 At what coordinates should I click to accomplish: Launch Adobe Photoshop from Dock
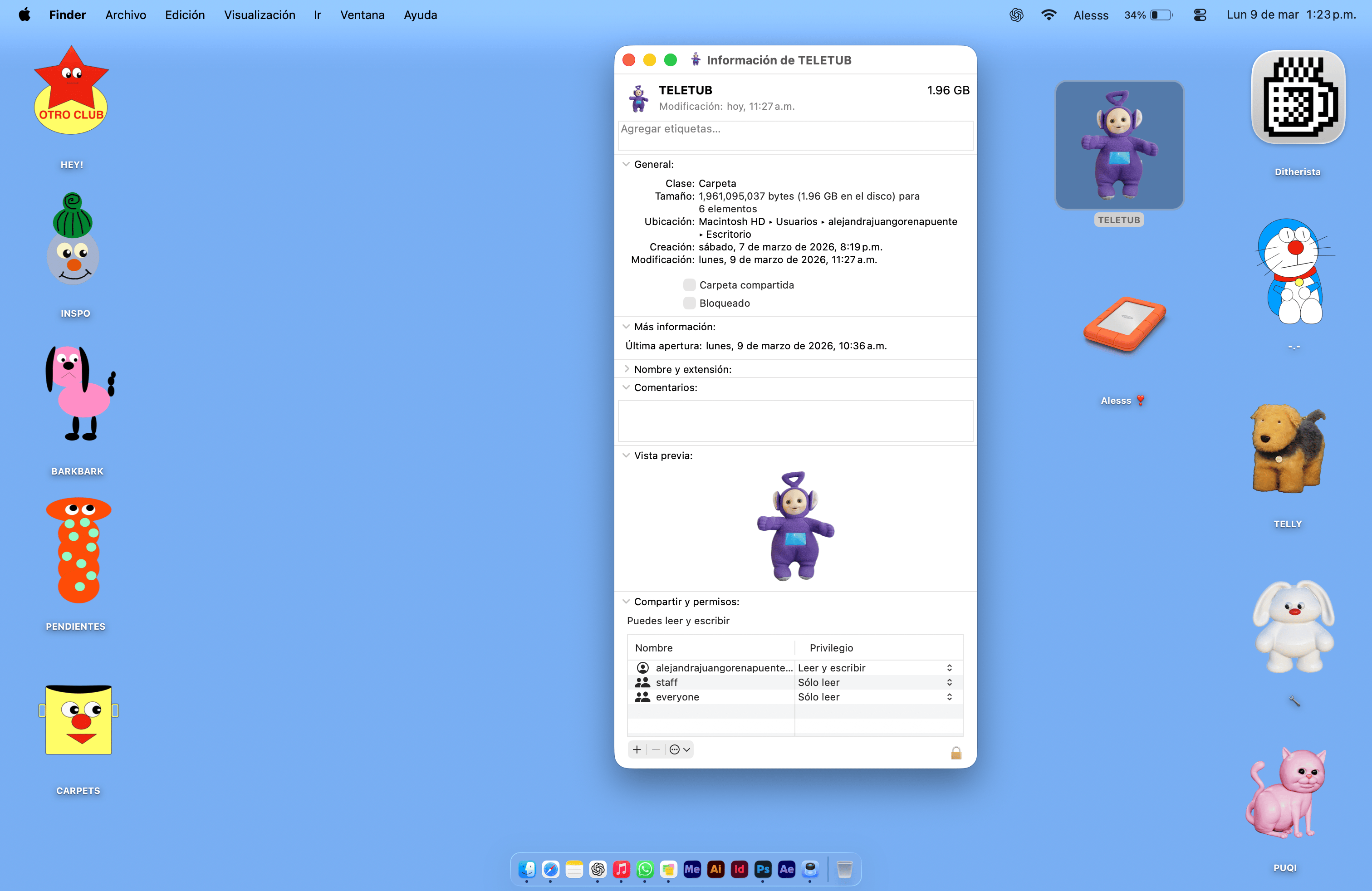click(x=763, y=869)
